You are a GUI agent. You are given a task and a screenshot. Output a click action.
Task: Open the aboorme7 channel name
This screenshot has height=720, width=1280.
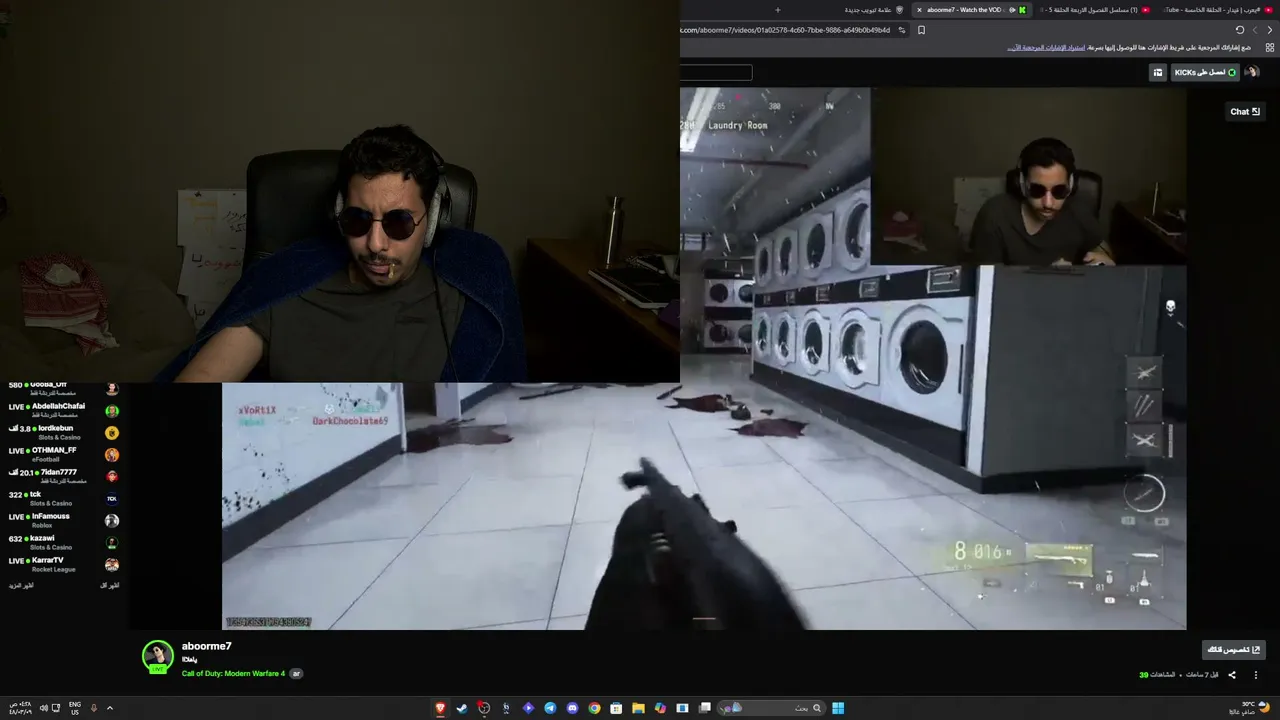(x=207, y=646)
